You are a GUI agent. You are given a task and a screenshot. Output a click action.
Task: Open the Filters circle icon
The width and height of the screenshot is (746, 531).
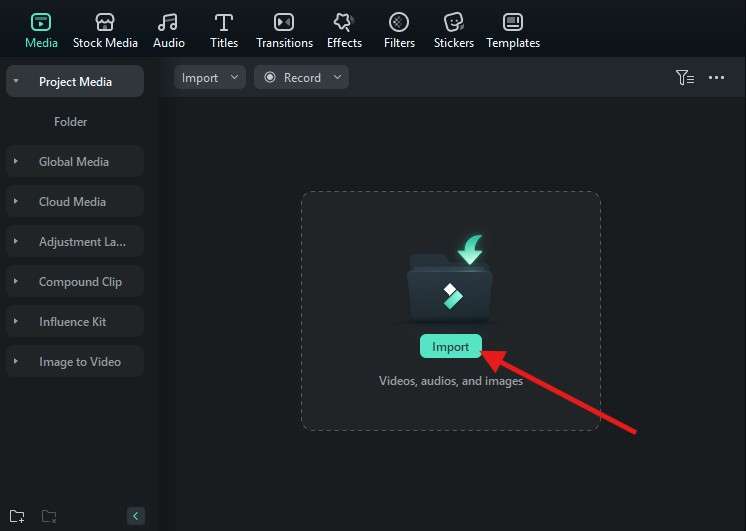tap(399, 22)
